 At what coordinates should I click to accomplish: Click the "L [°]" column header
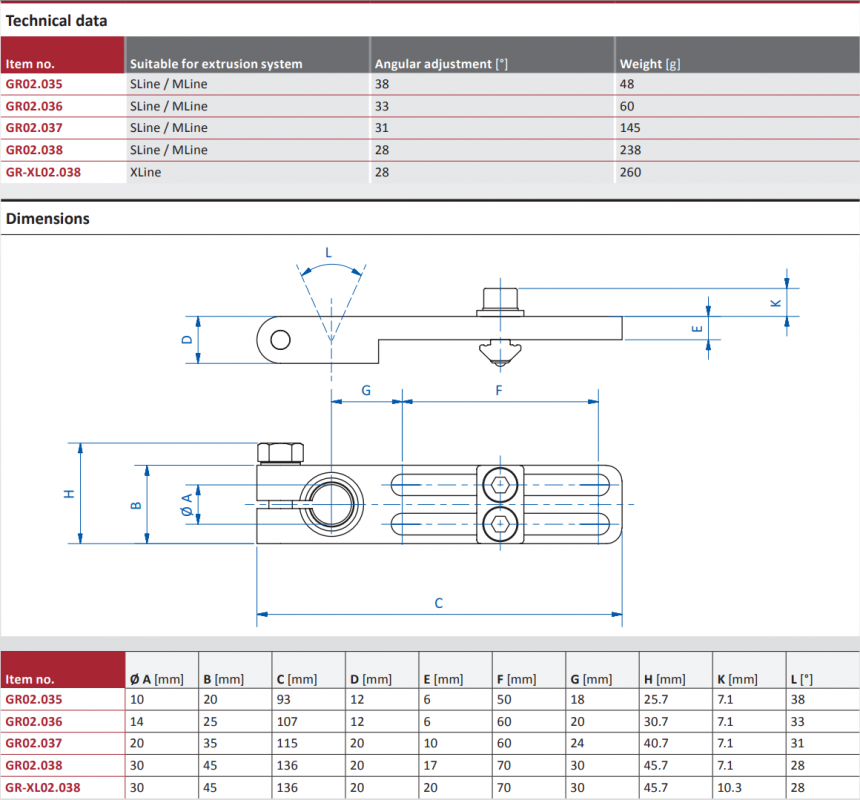(802, 679)
